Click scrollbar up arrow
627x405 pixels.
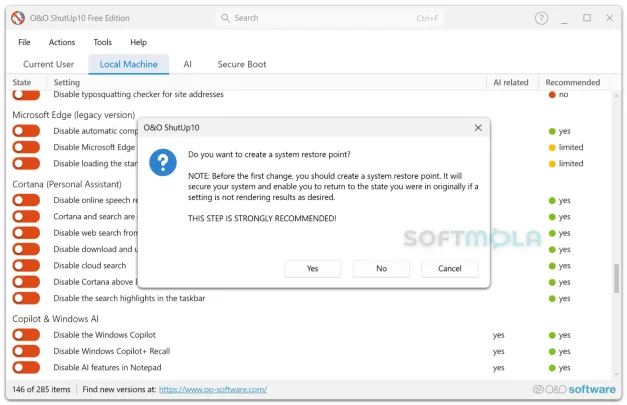pos(616,96)
